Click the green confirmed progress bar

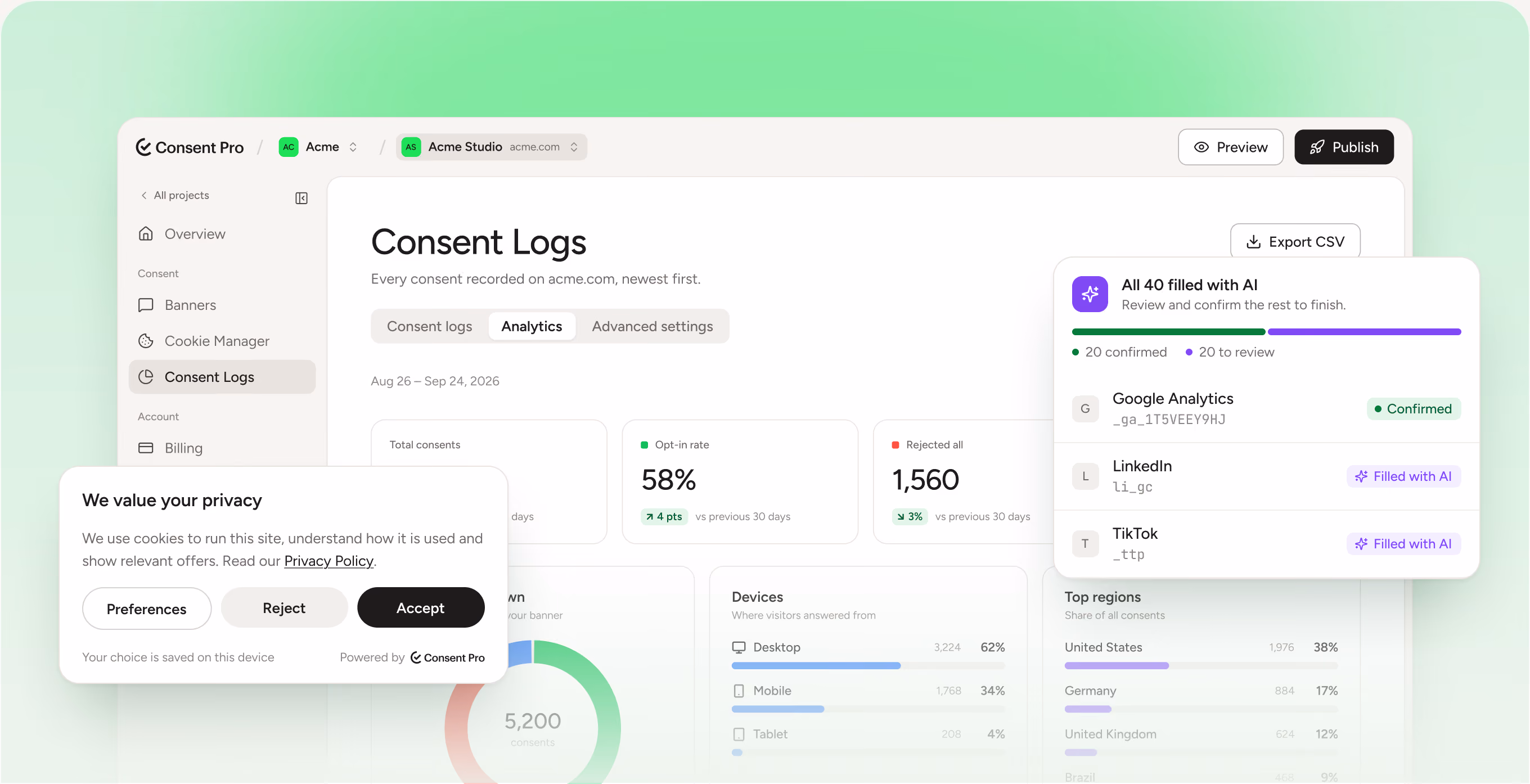tap(1168, 331)
